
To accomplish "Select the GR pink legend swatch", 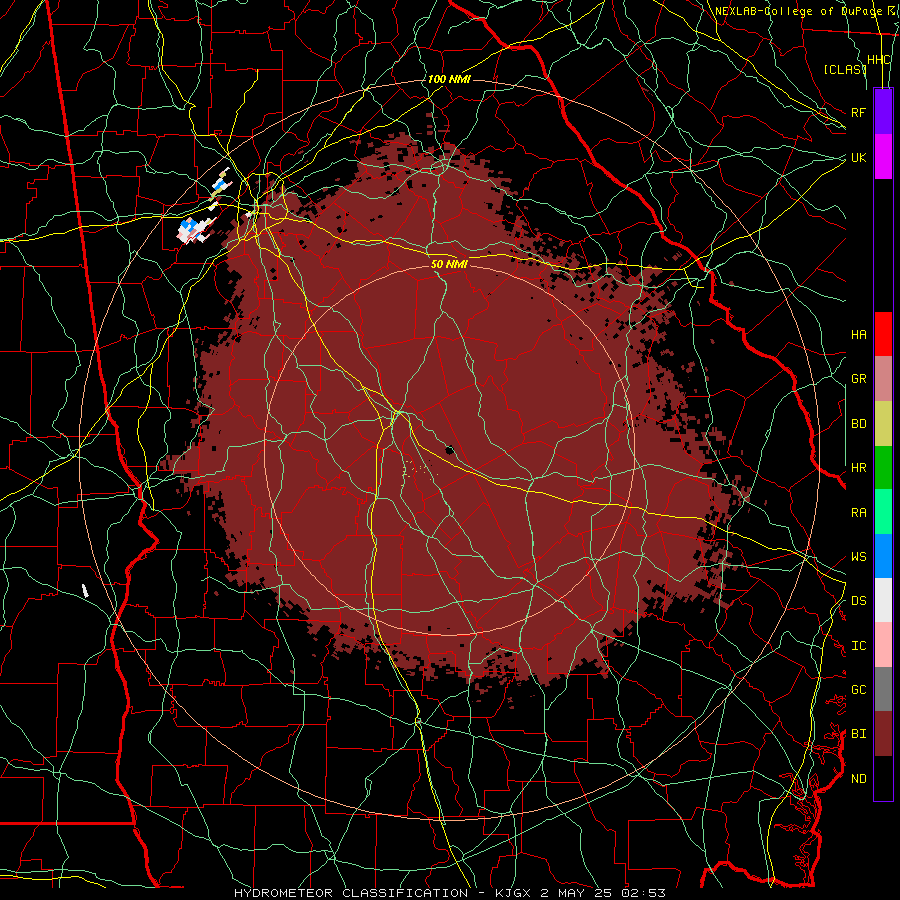I will (883, 379).
